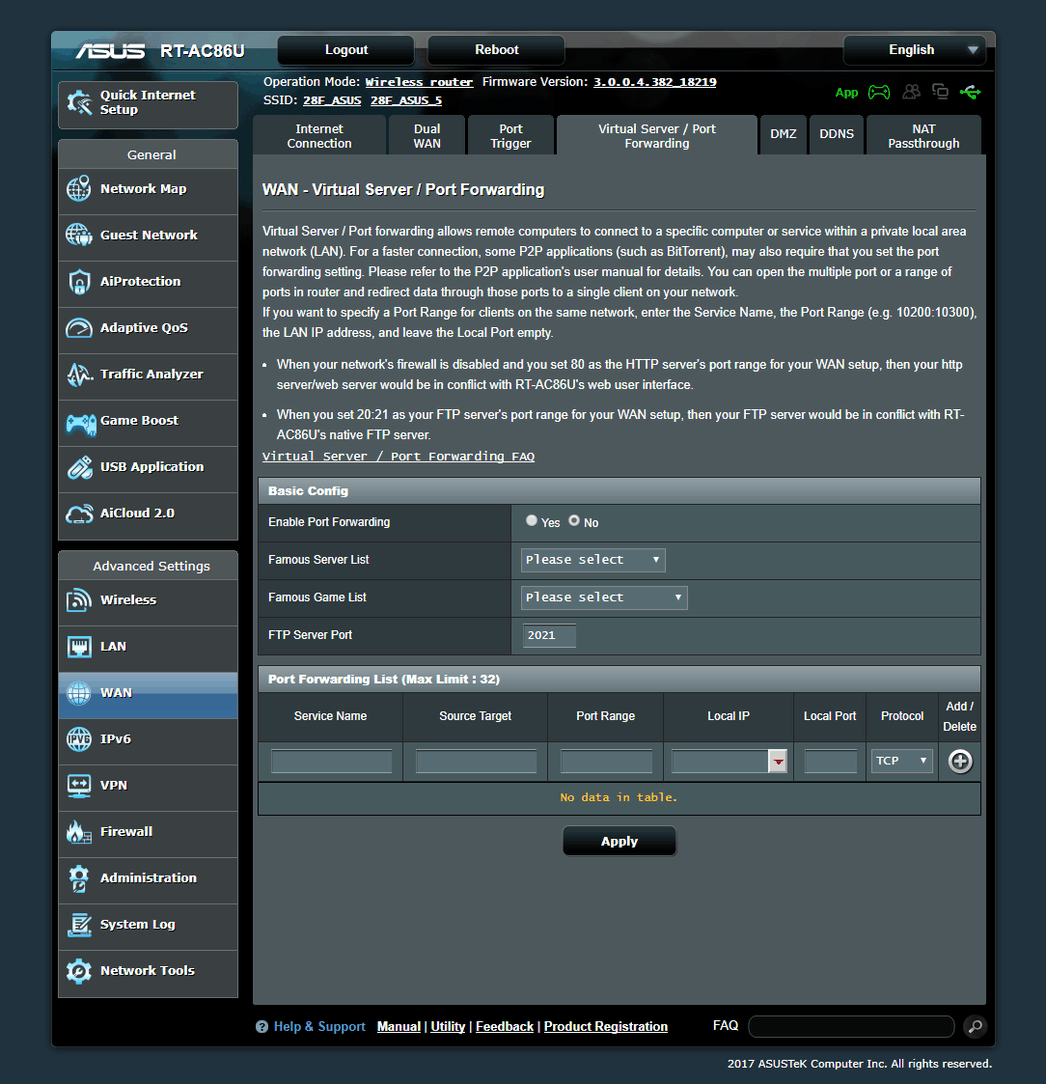
Task: Click the 28F_ASUS SSID link
Action: point(332,101)
